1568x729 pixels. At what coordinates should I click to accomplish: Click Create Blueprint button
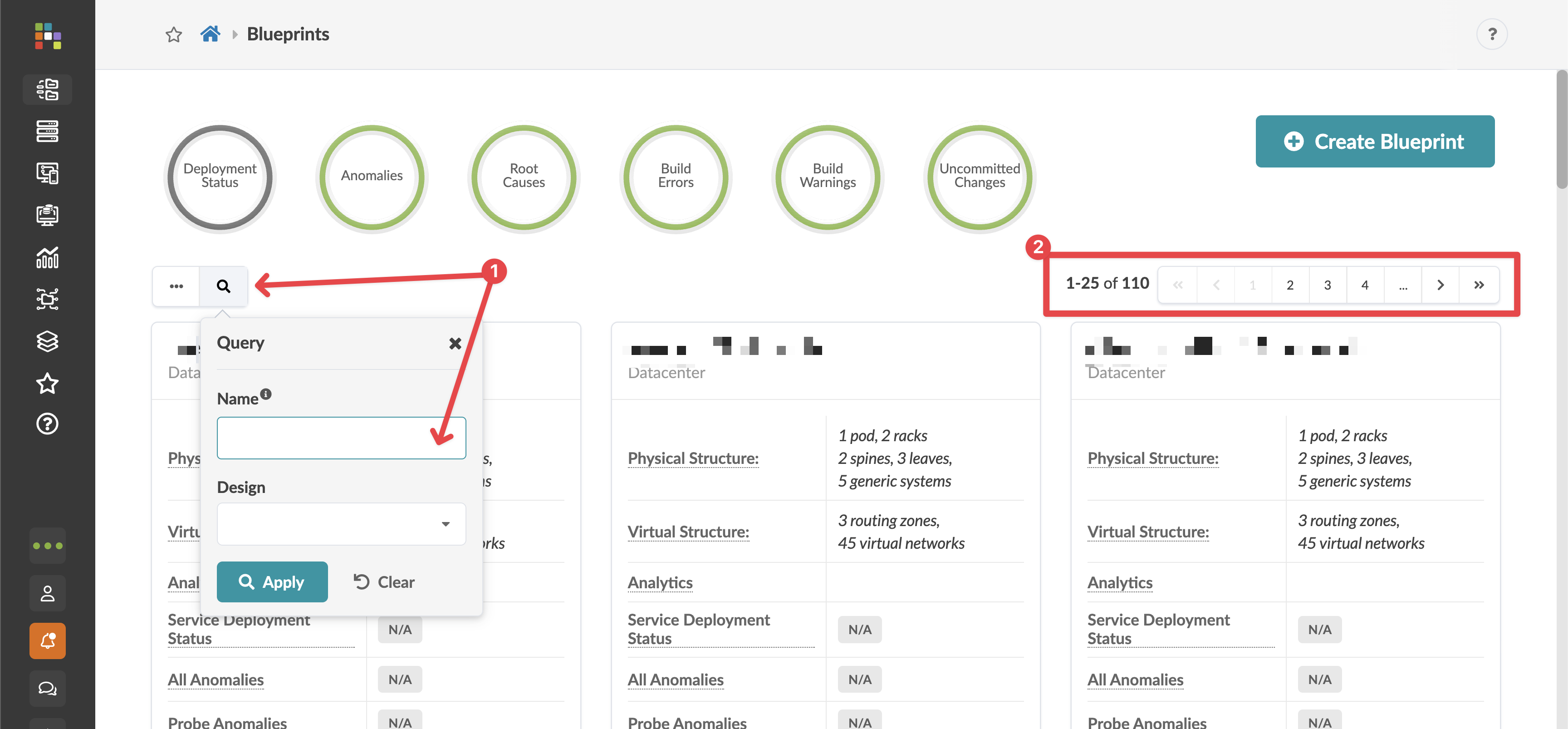click(1374, 141)
